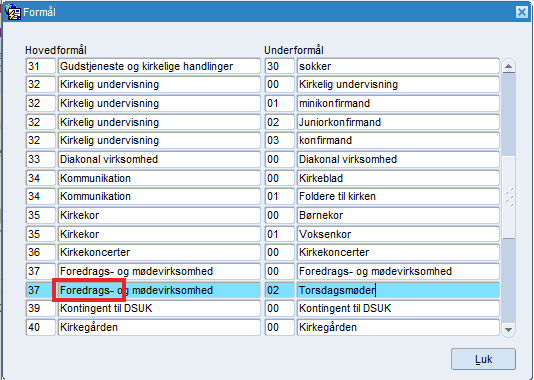Click the Formål window title icon

tap(13, 12)
